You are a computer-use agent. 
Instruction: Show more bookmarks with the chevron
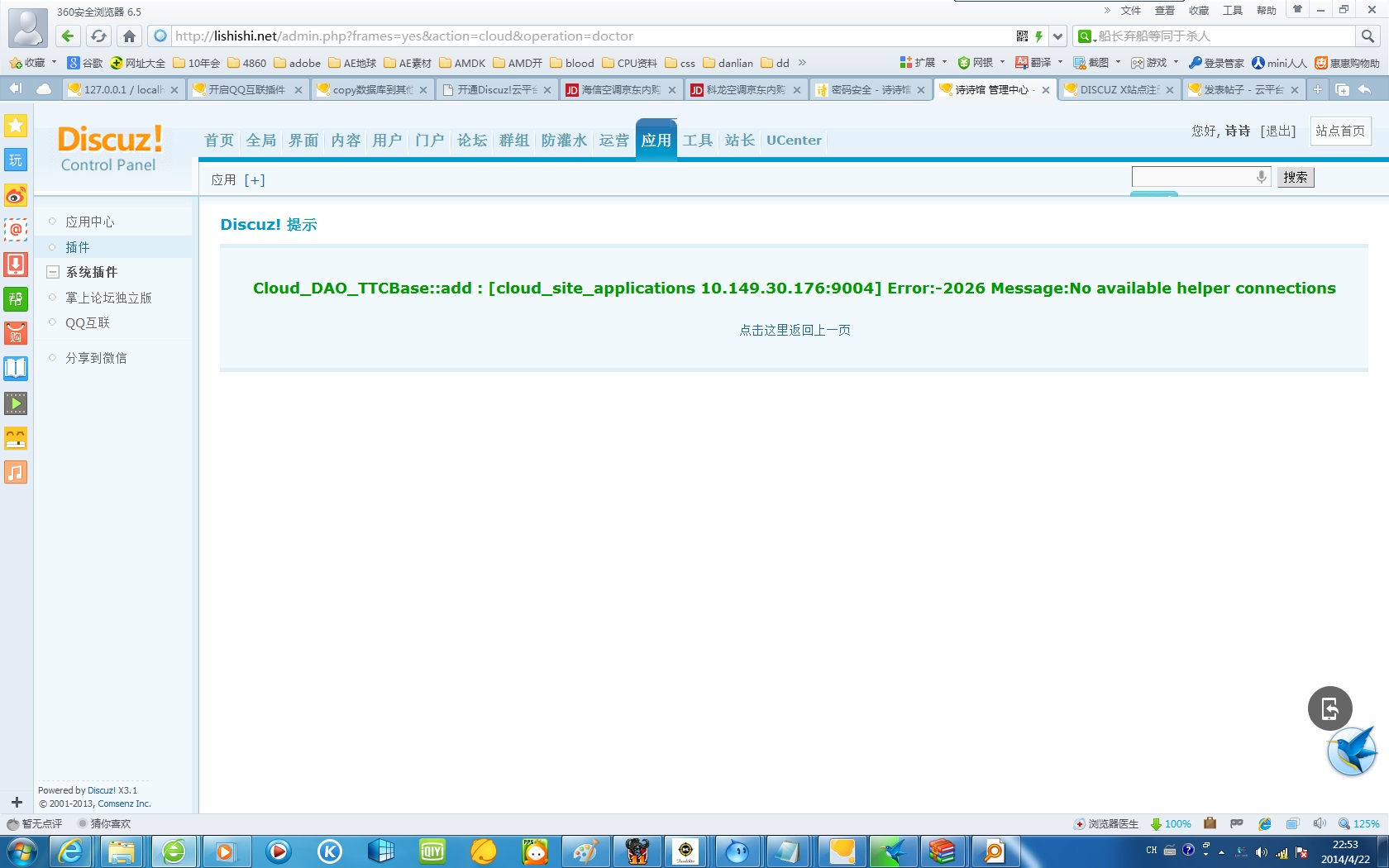(802, 63)
